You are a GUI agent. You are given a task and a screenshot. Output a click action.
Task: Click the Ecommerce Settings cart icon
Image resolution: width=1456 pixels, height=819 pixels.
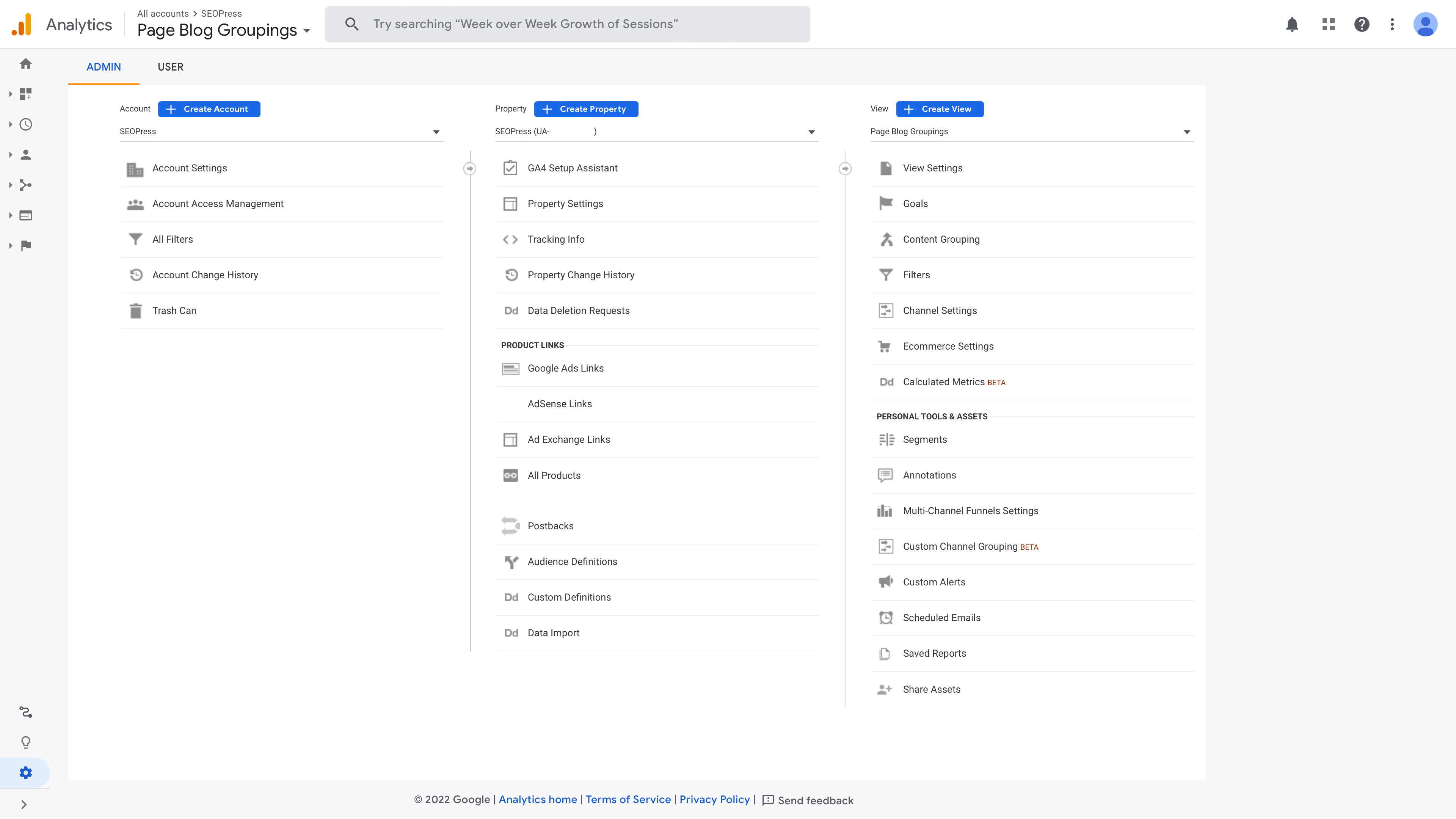tap(885, 347)
